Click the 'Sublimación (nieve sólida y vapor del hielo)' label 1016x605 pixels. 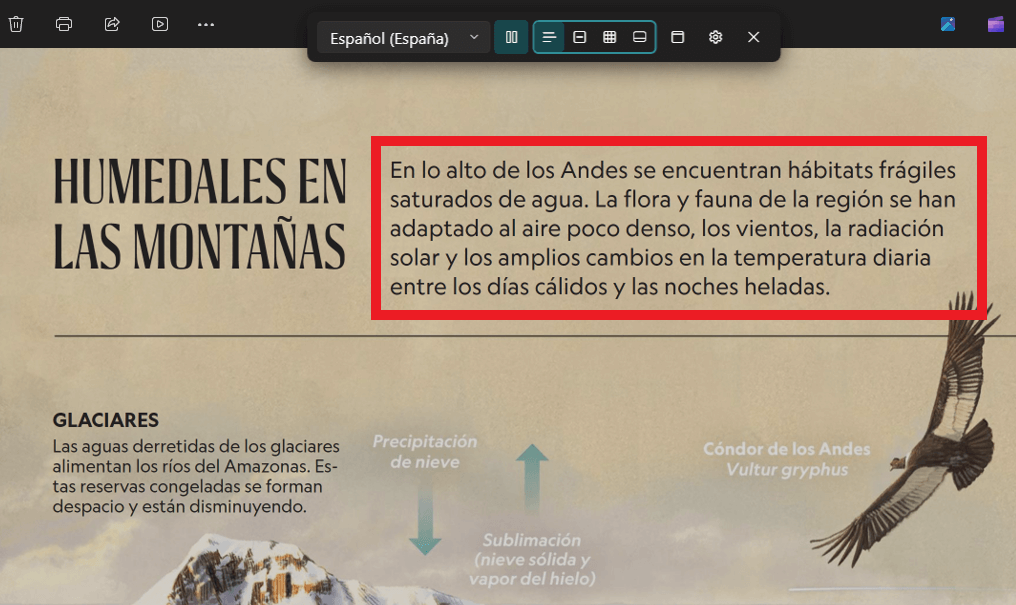click(532, 559)
